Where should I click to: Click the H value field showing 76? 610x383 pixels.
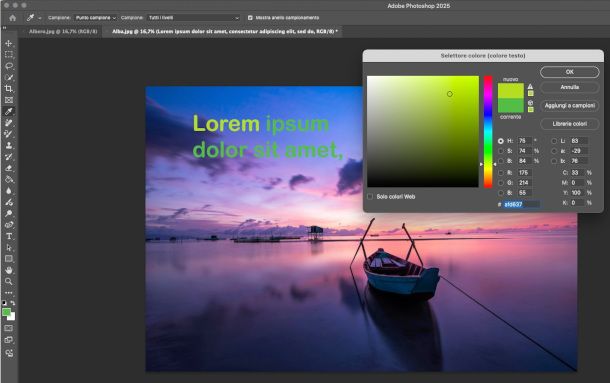[x=524, y=141]
